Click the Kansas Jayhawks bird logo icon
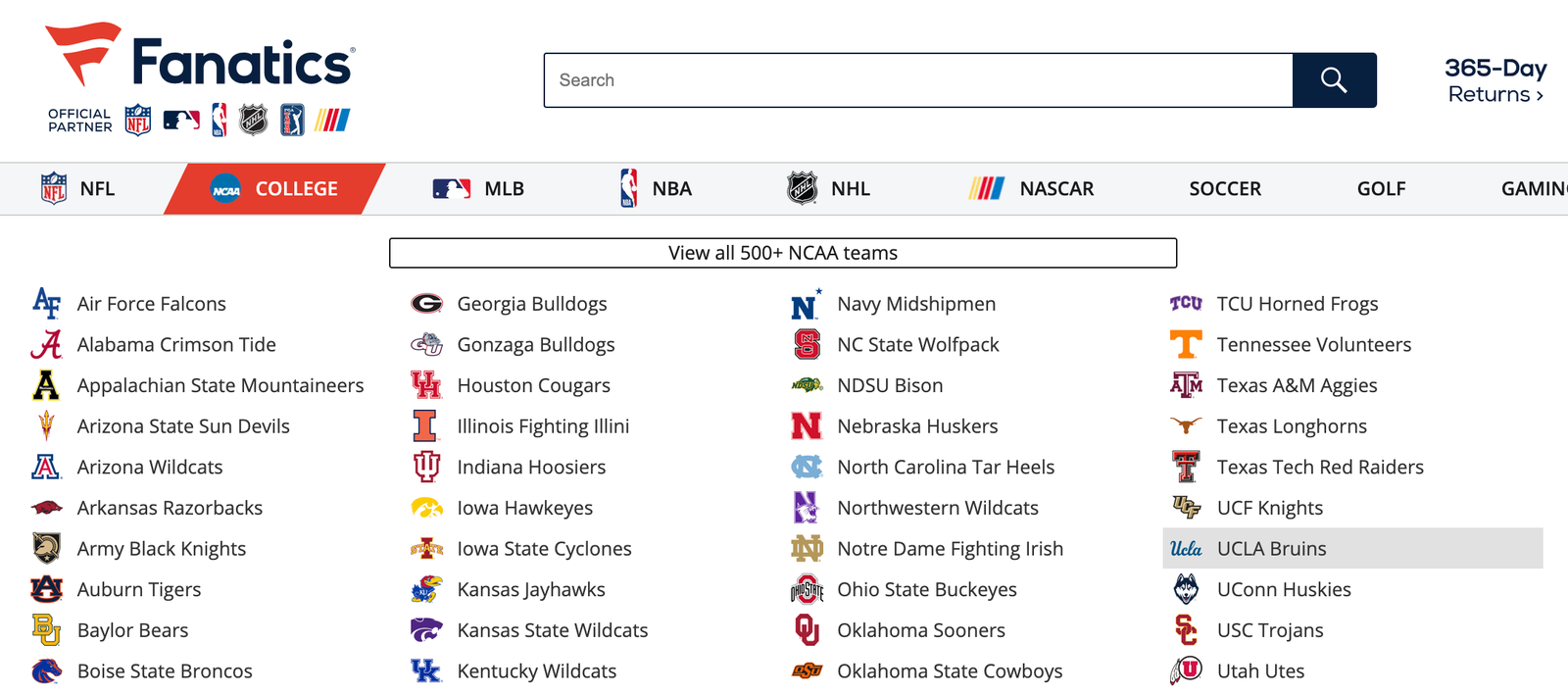1568x694 pixels. (426, 589)
